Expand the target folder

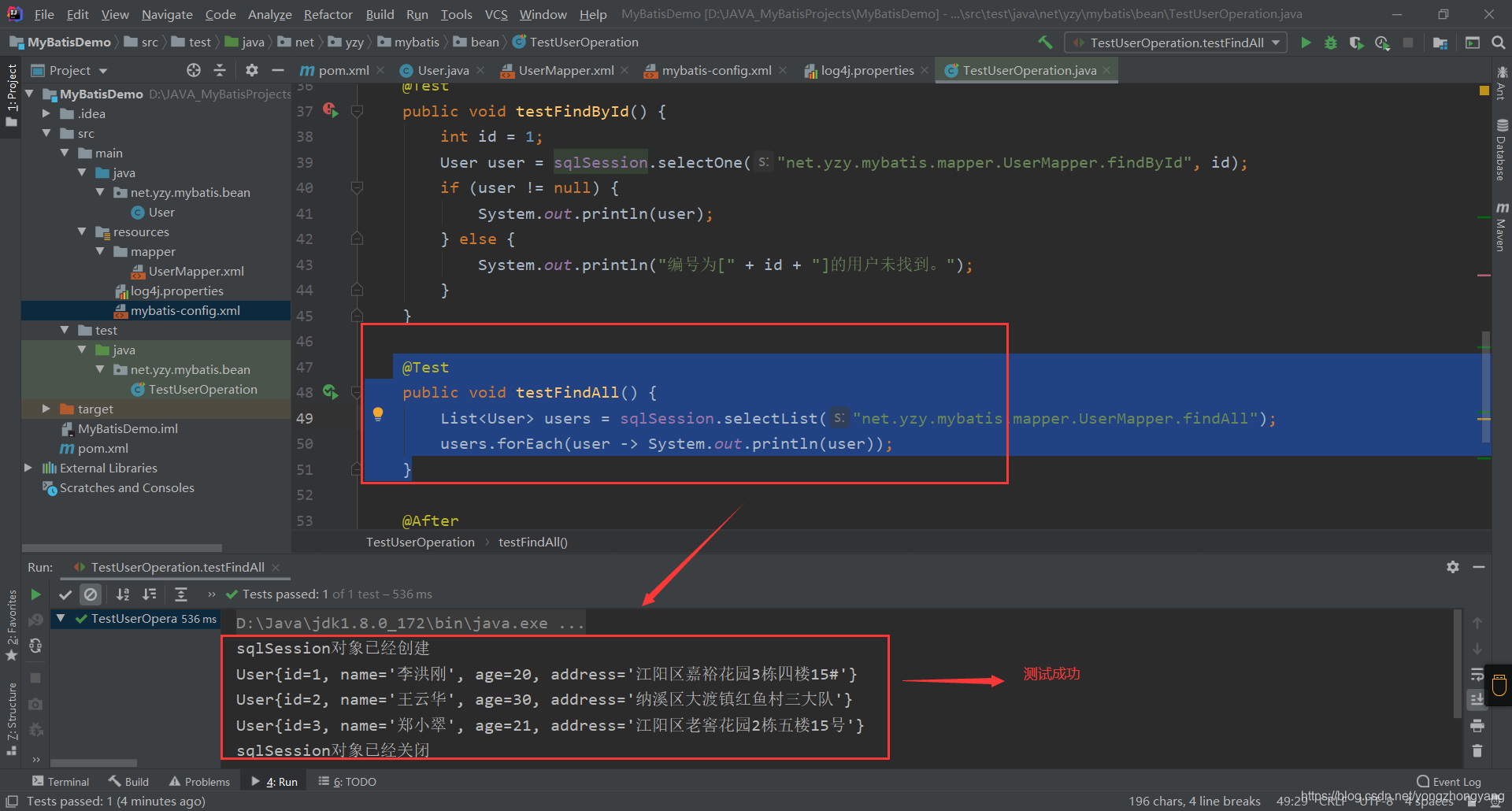pyautogui.click(x=46, y=409)
